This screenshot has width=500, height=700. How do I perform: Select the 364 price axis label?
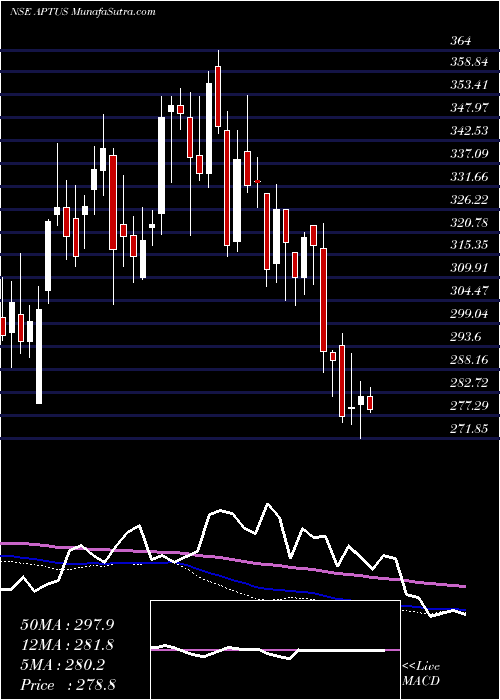(460, 41)
